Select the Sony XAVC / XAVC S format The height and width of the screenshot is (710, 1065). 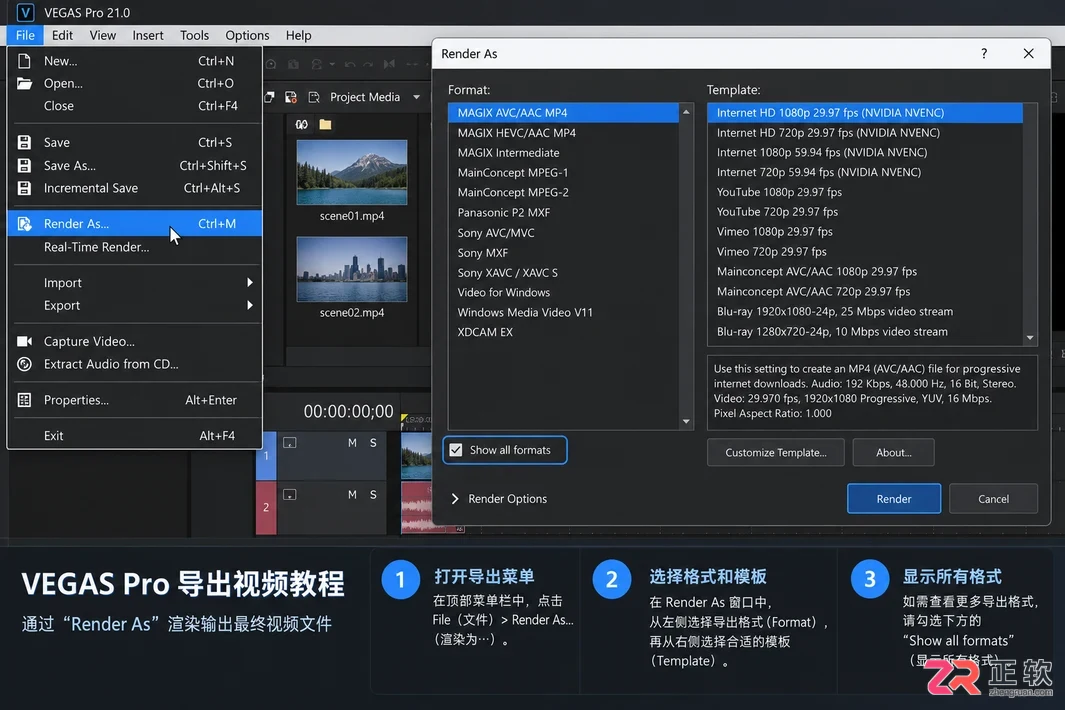[563, 272]
